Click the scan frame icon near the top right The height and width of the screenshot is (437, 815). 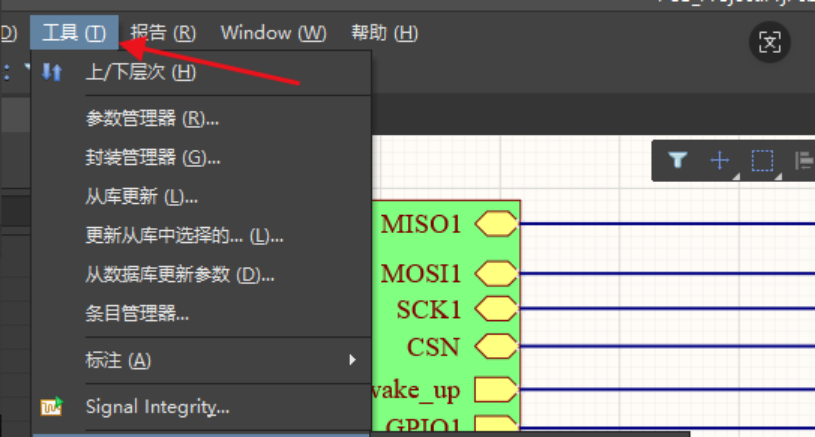tap(770, 42)
